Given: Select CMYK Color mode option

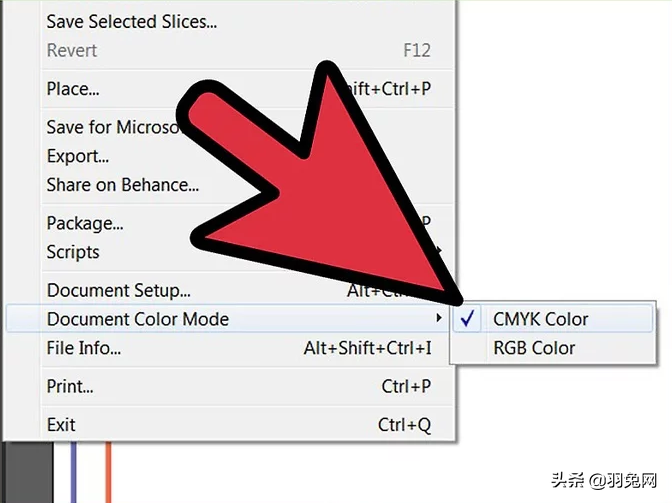Looking at the screenshot, I should point(553,319).
